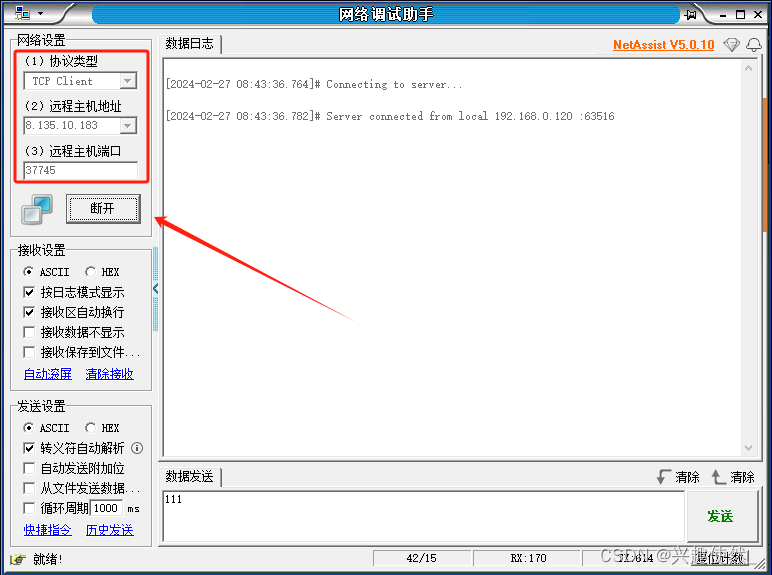The image size is (772, 575).
Task: Click the diamond icon beside NetAssist version
Action: click(x=732, y=45)
